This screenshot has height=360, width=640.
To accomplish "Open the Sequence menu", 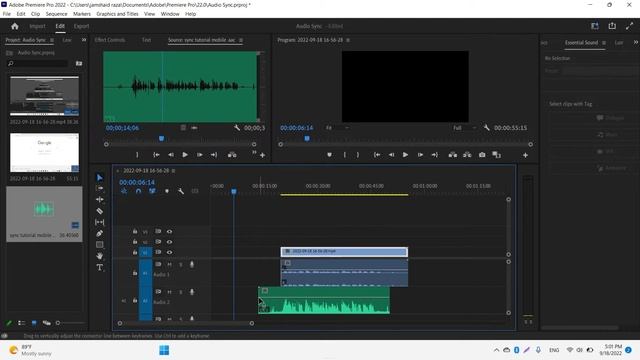I will pos(56,14).
